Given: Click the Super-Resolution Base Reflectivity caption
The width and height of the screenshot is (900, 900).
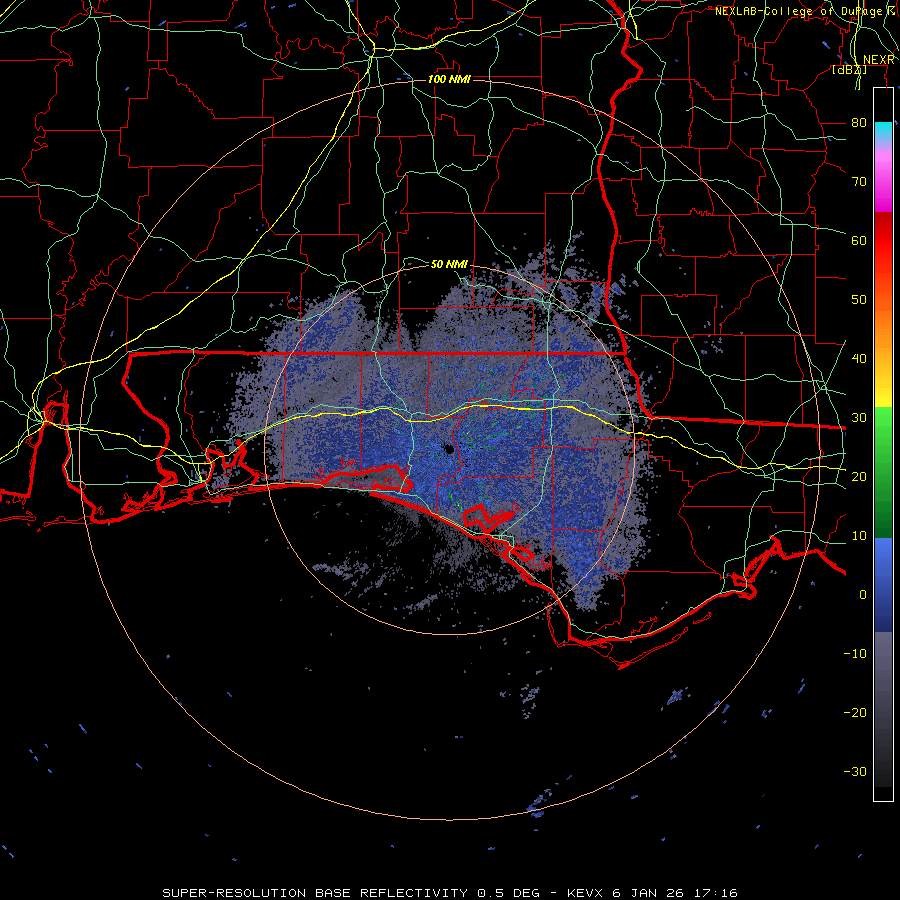Looking at the screenshot, I should coord(450,893).
